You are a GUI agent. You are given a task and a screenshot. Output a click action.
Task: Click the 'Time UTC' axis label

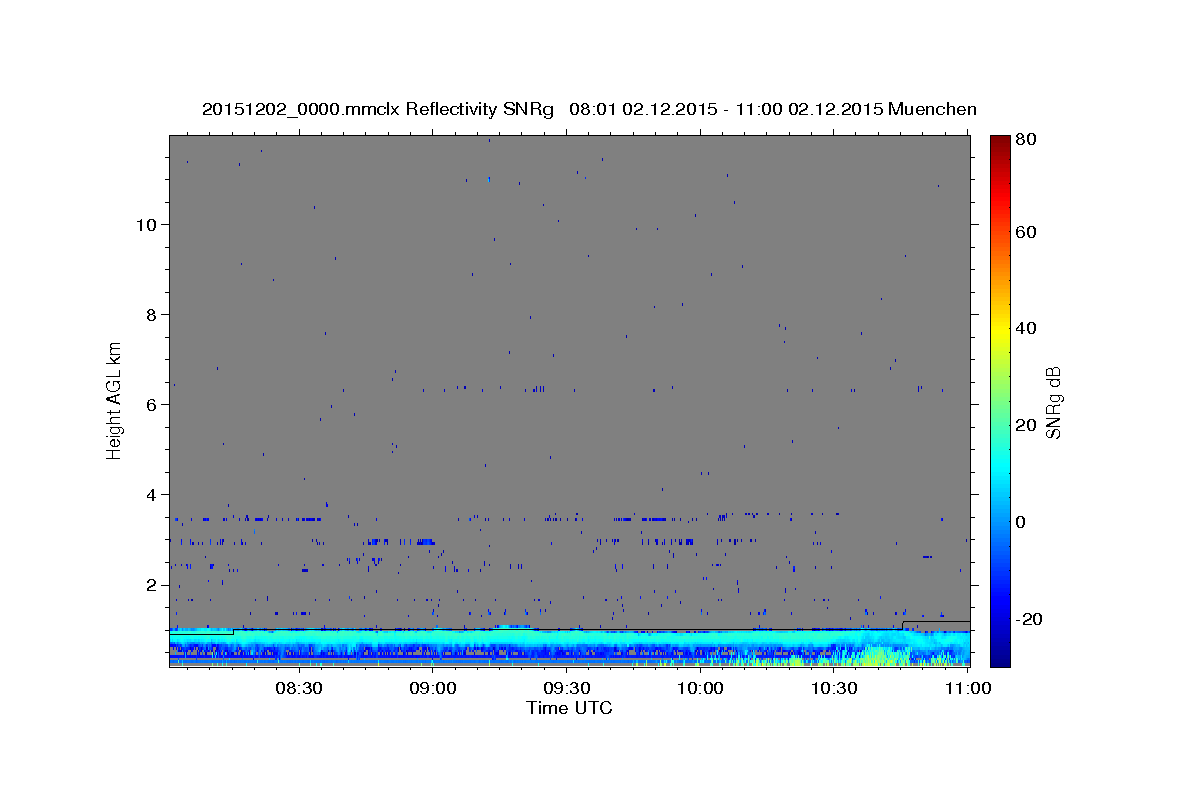pos(569,708)
